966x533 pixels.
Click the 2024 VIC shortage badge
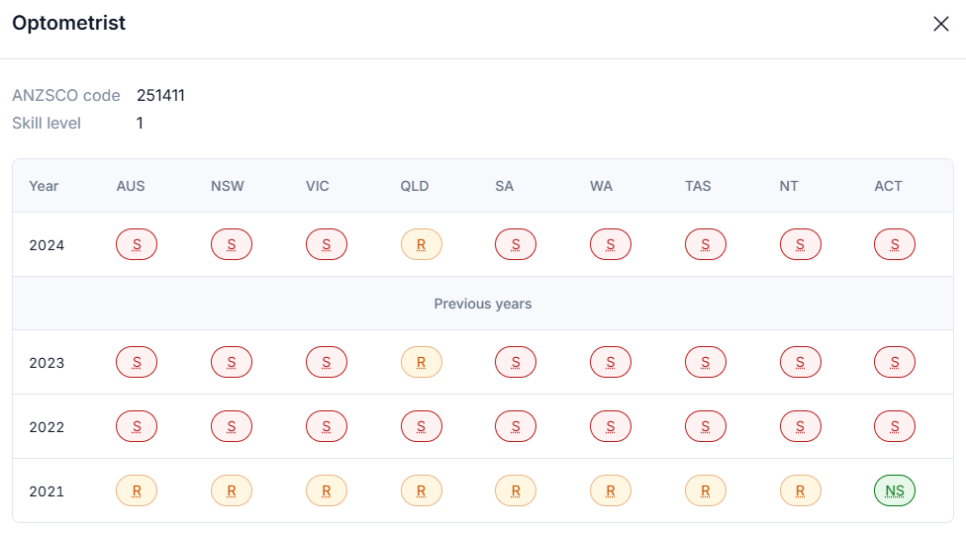326,245
